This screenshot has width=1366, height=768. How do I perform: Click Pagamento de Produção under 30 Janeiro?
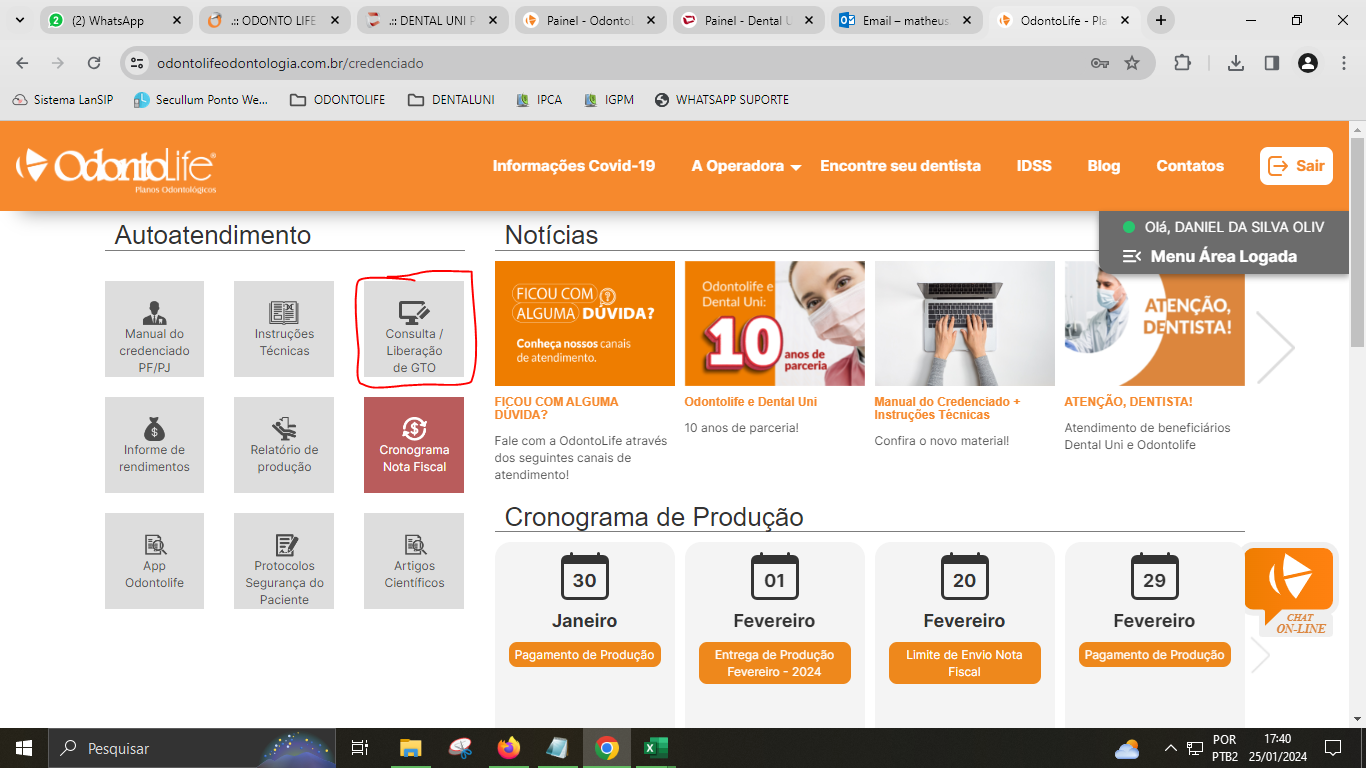[x=585, y=655]
